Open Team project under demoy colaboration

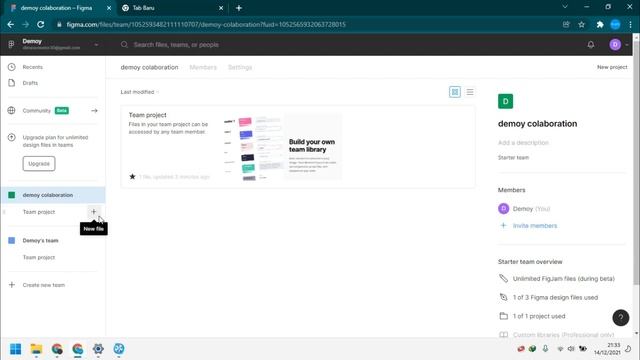pos(39,212)
